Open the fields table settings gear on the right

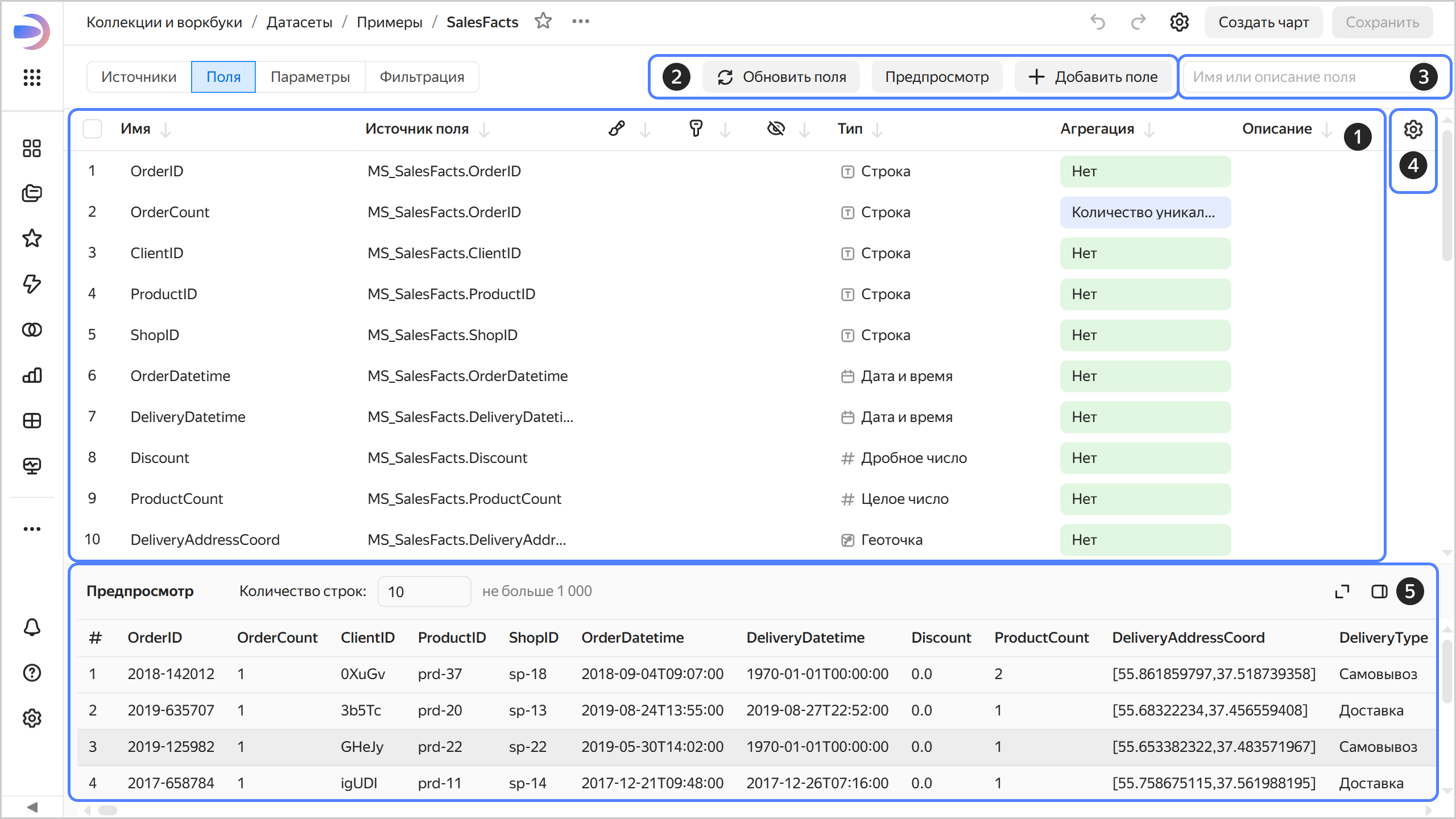1413,129
